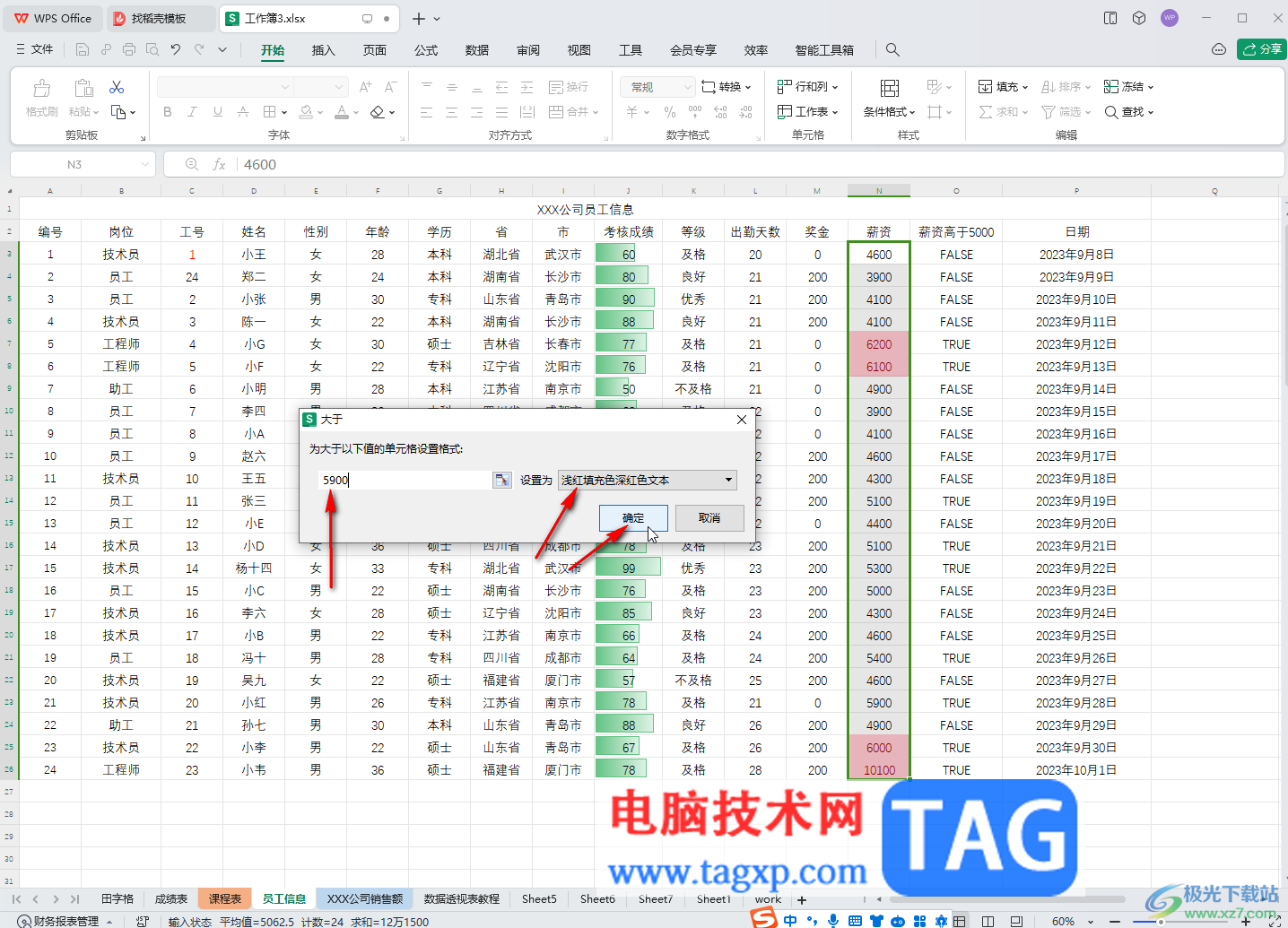Click the 填充 fill button
The image size is (1288, 928).
click(1003, 87)
